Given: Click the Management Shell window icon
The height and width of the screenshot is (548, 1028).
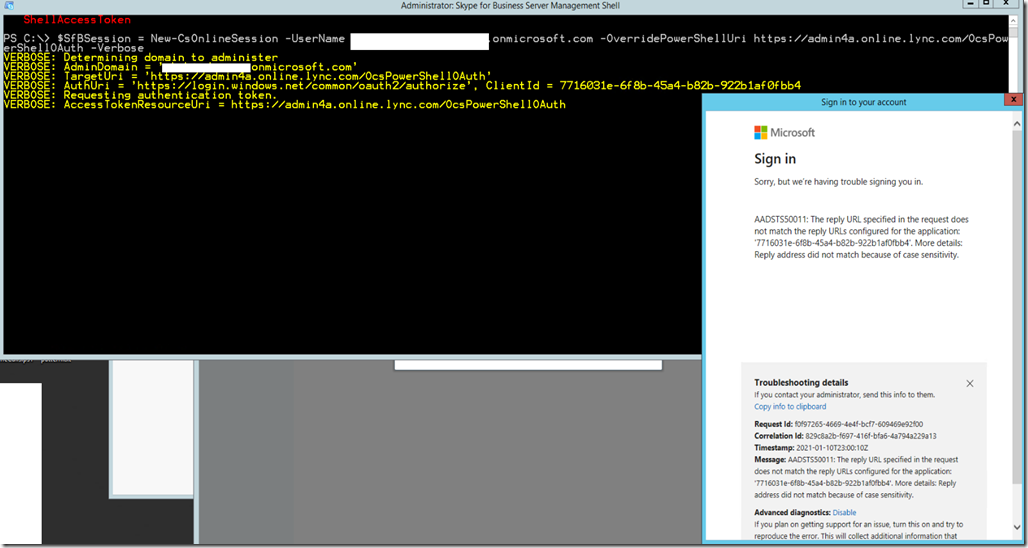Looking at the screenshot, I should (9, 5).
